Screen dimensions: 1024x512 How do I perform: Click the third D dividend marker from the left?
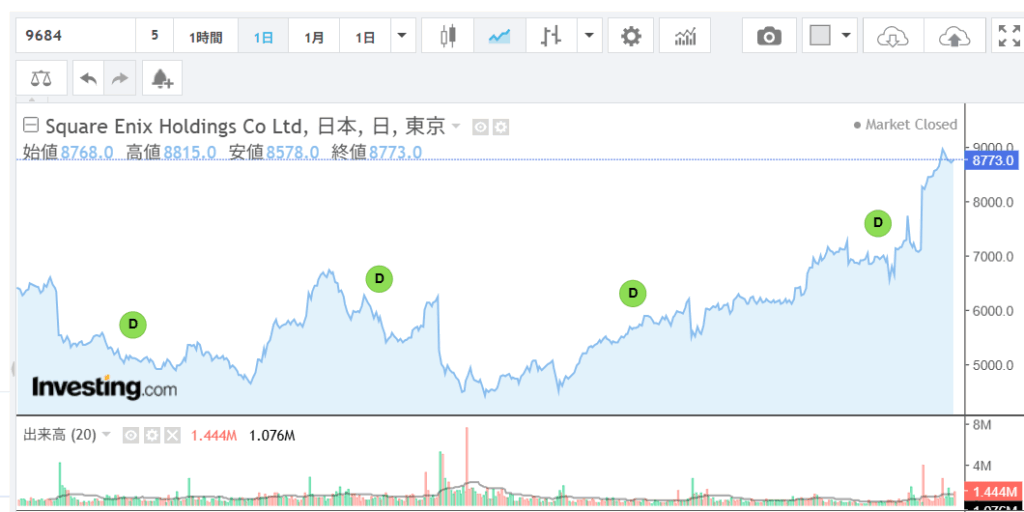point(632,293)
